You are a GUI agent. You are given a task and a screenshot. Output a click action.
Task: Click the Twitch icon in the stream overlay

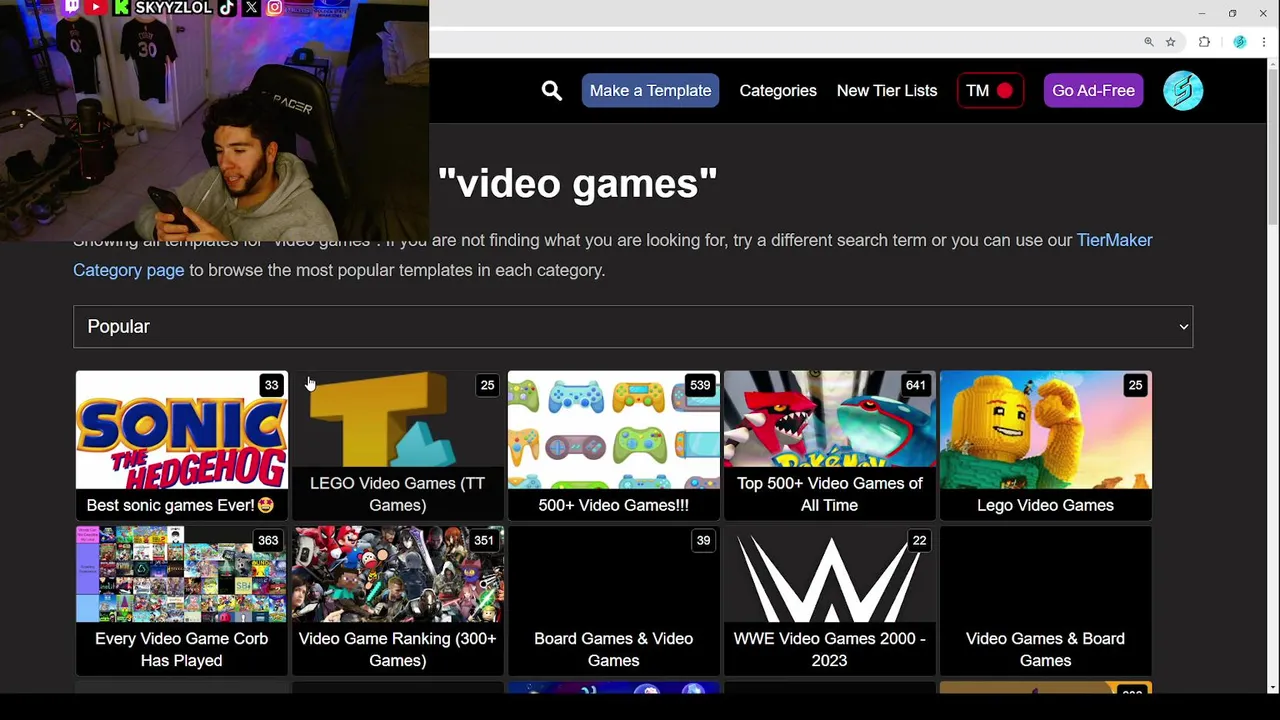[72, 7]
